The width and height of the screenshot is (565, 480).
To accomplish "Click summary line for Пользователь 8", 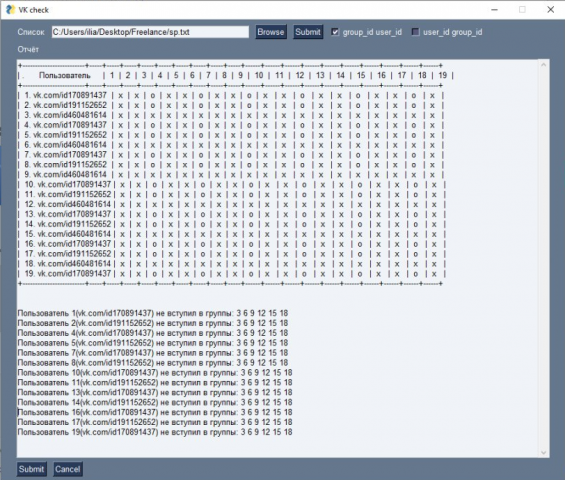I will tap(153, 363).
